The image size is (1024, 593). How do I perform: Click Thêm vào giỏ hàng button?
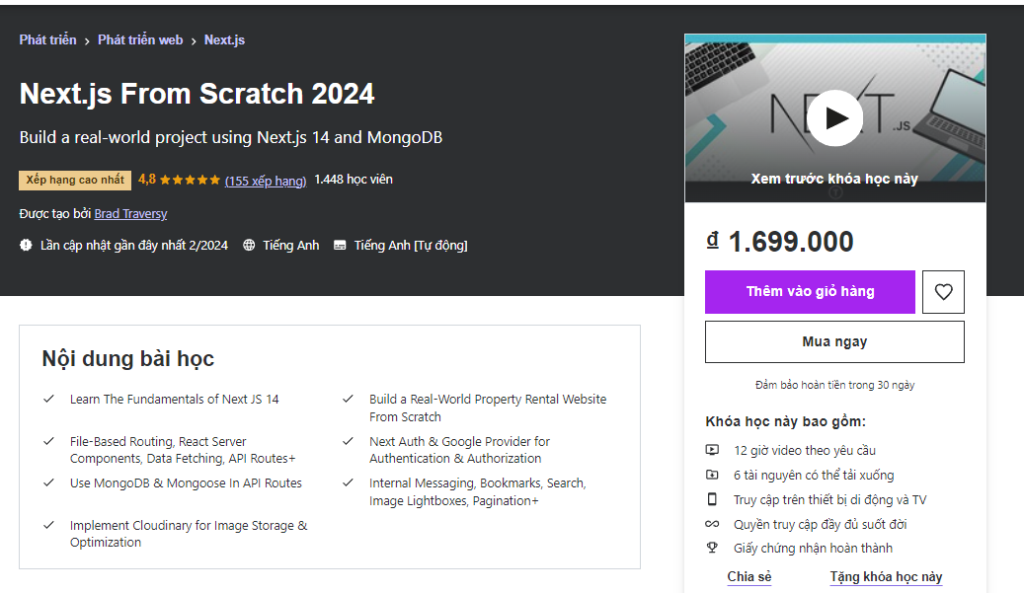click(x=810, y=292)
